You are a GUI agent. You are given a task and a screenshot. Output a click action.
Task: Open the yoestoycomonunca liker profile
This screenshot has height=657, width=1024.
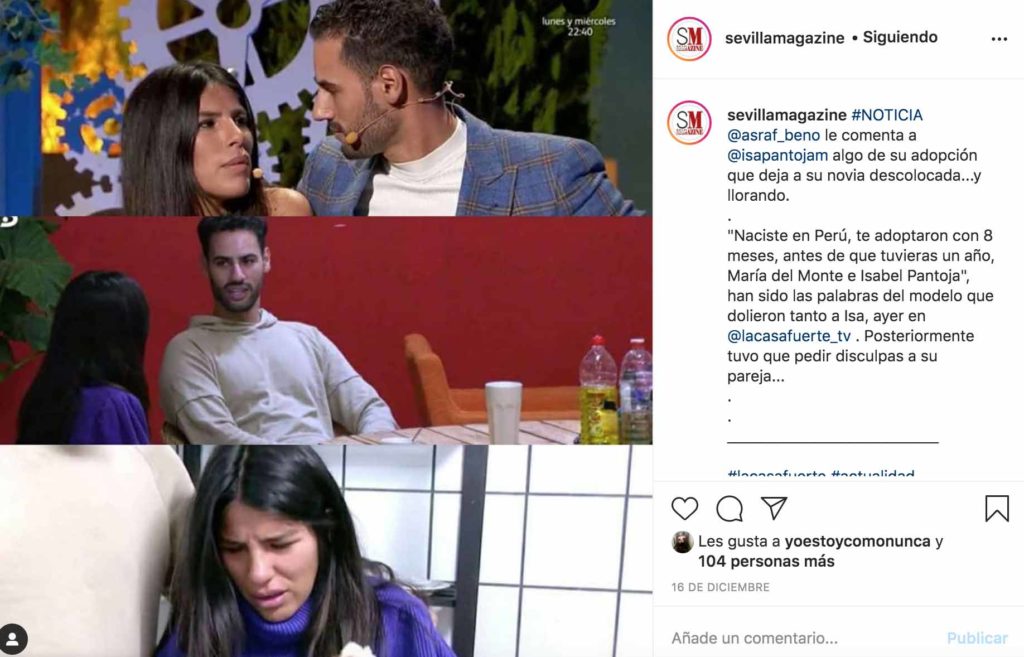coord(857,541)
